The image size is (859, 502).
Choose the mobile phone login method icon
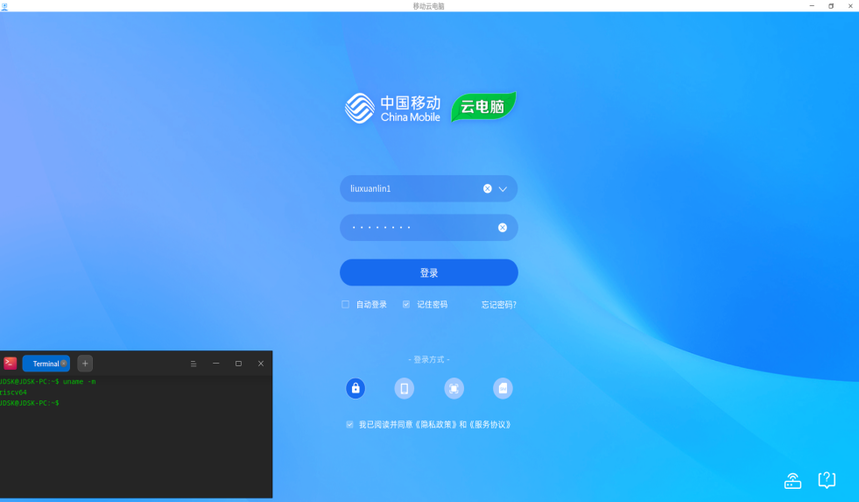click(404, 389)
